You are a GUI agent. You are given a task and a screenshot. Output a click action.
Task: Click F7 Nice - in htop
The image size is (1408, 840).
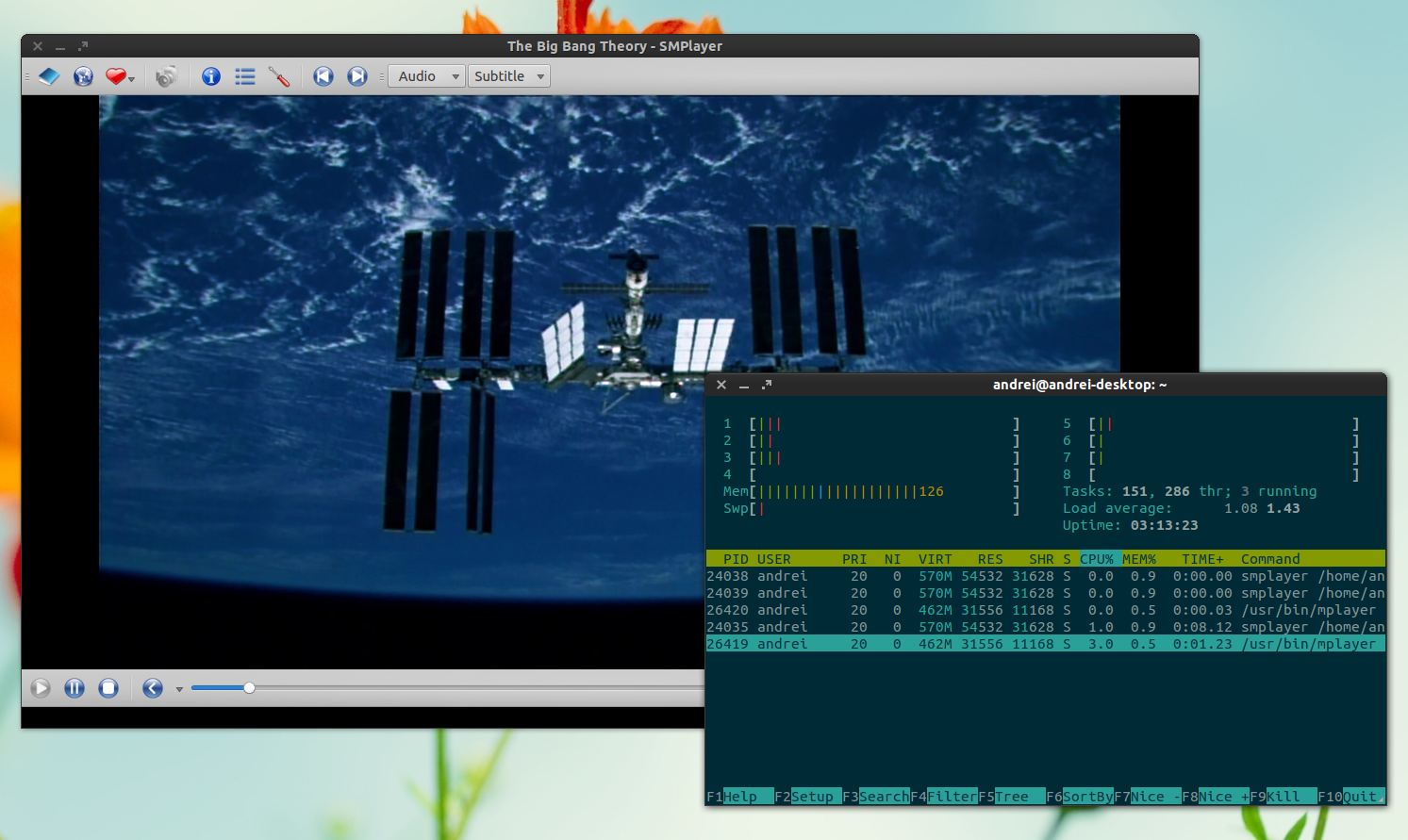[x=1148, y=797]
